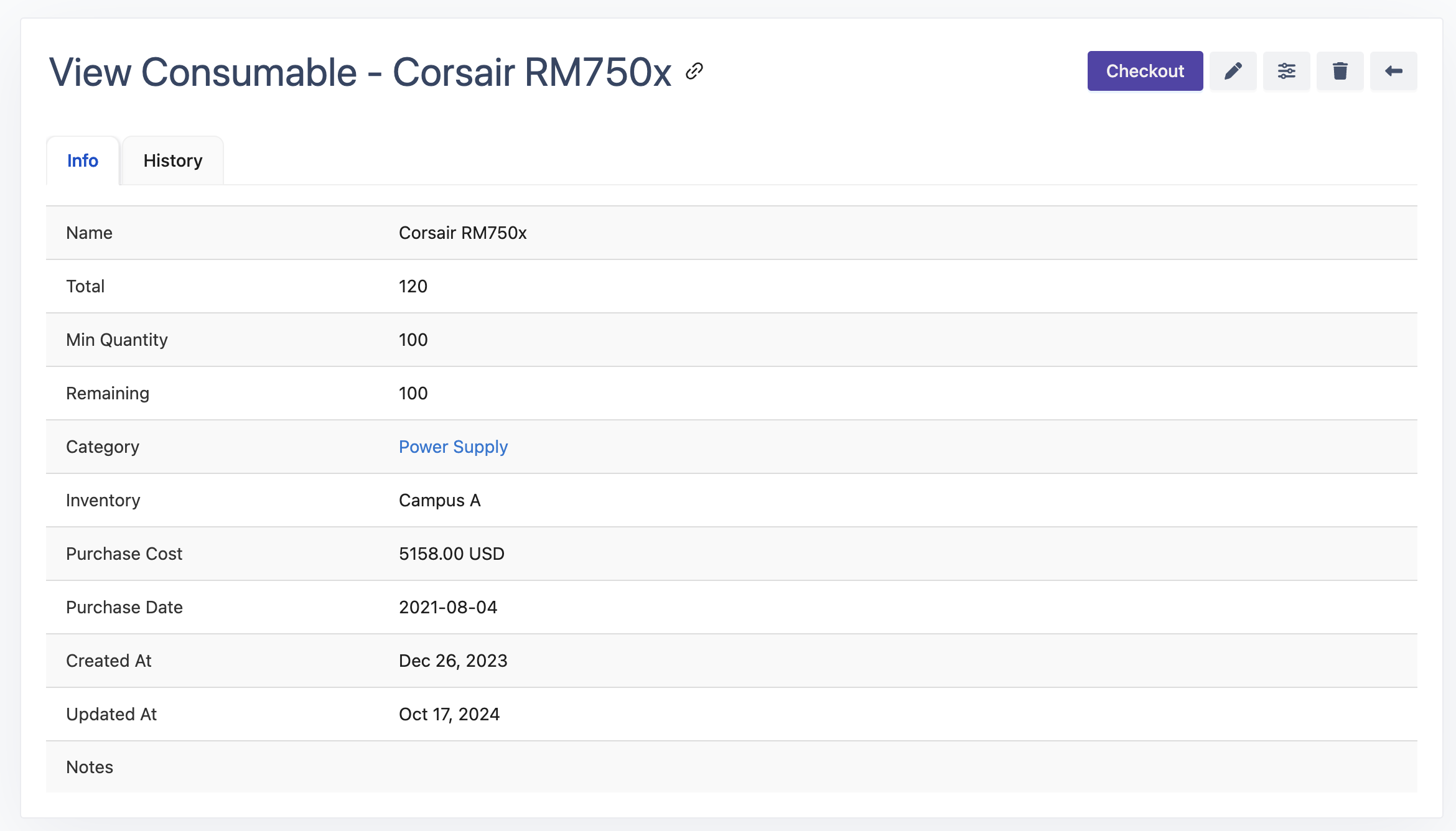Image resolution: width=1456 pixels, height=831 pixels.
Task: Click the Corsair RM750x name value
Action: pos(462,233)
